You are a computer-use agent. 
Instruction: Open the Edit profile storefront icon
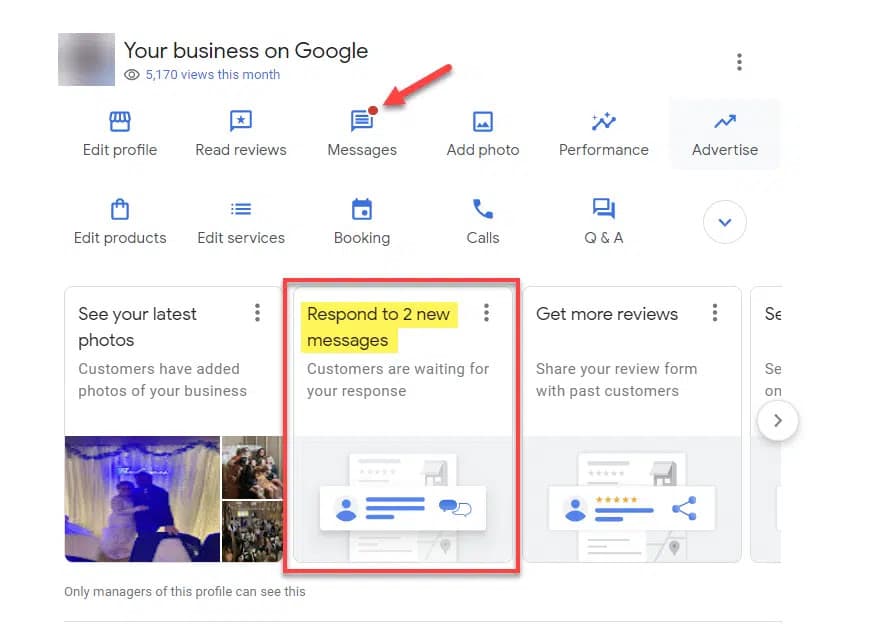click(120, 121)
